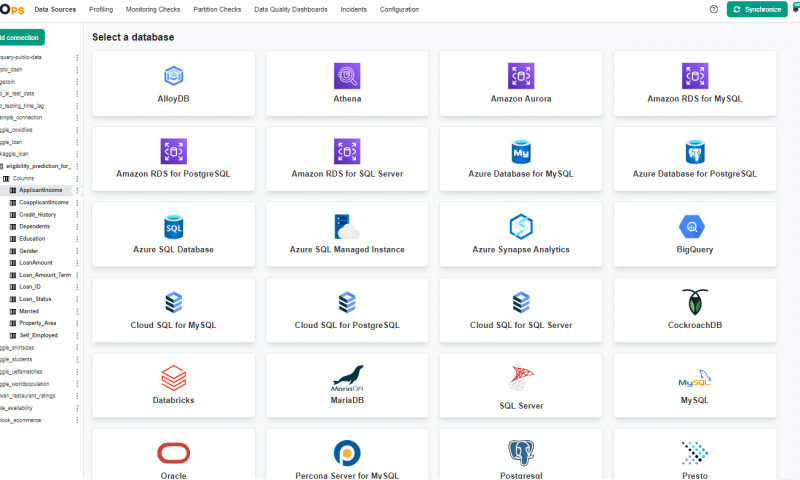Pick the CockroachDB icon
This screenshot has width=800, height=480.
695,302
